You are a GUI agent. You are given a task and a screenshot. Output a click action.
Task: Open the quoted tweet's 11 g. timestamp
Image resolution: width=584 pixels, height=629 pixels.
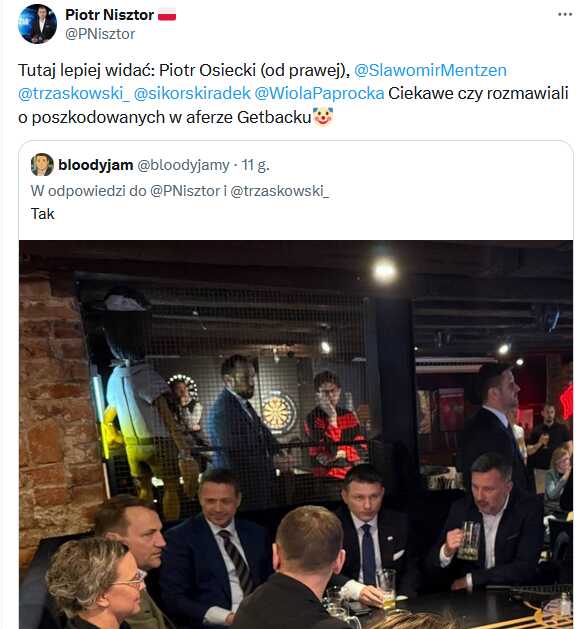(255, 165)
